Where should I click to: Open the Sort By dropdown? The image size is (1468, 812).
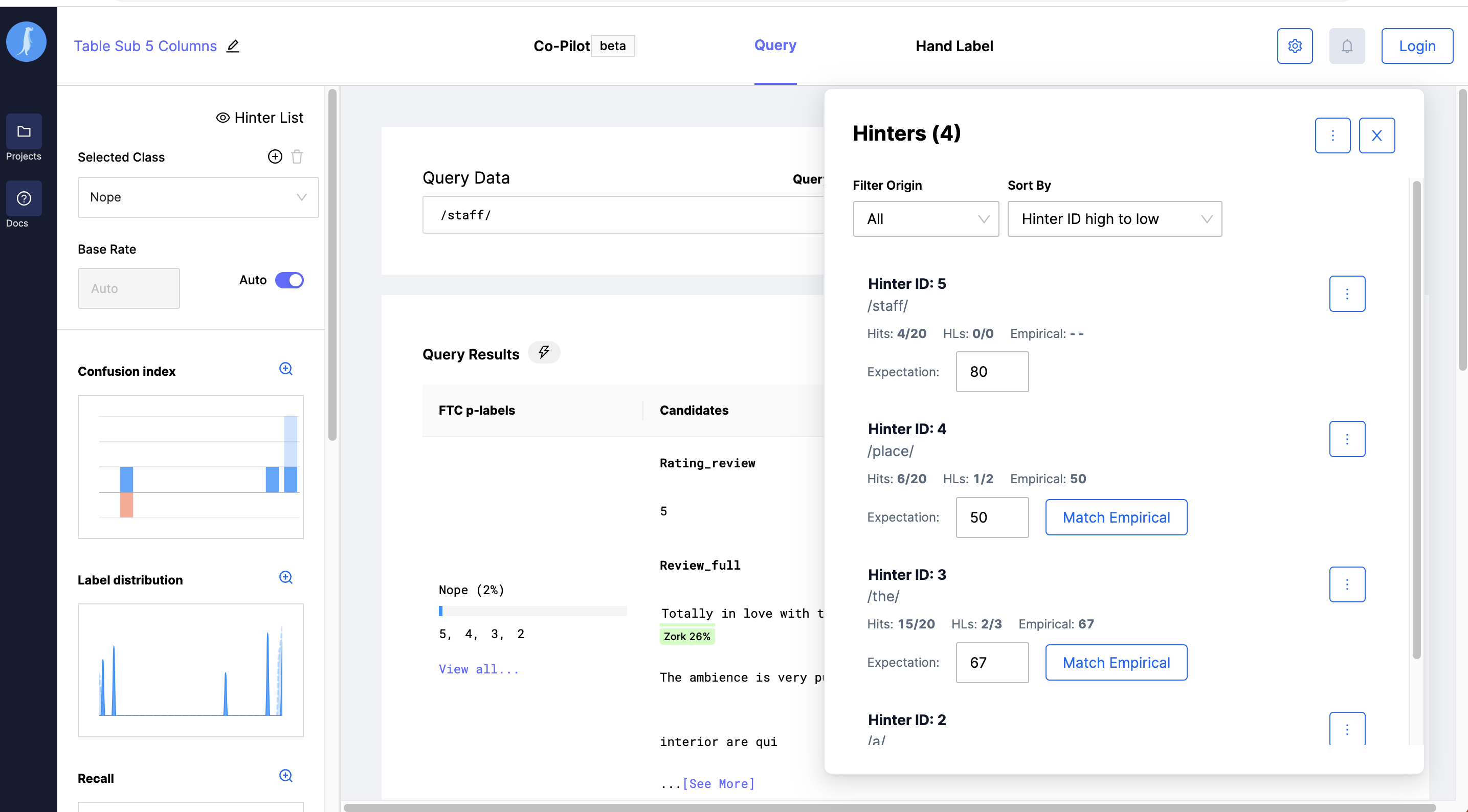point(1114,219)
